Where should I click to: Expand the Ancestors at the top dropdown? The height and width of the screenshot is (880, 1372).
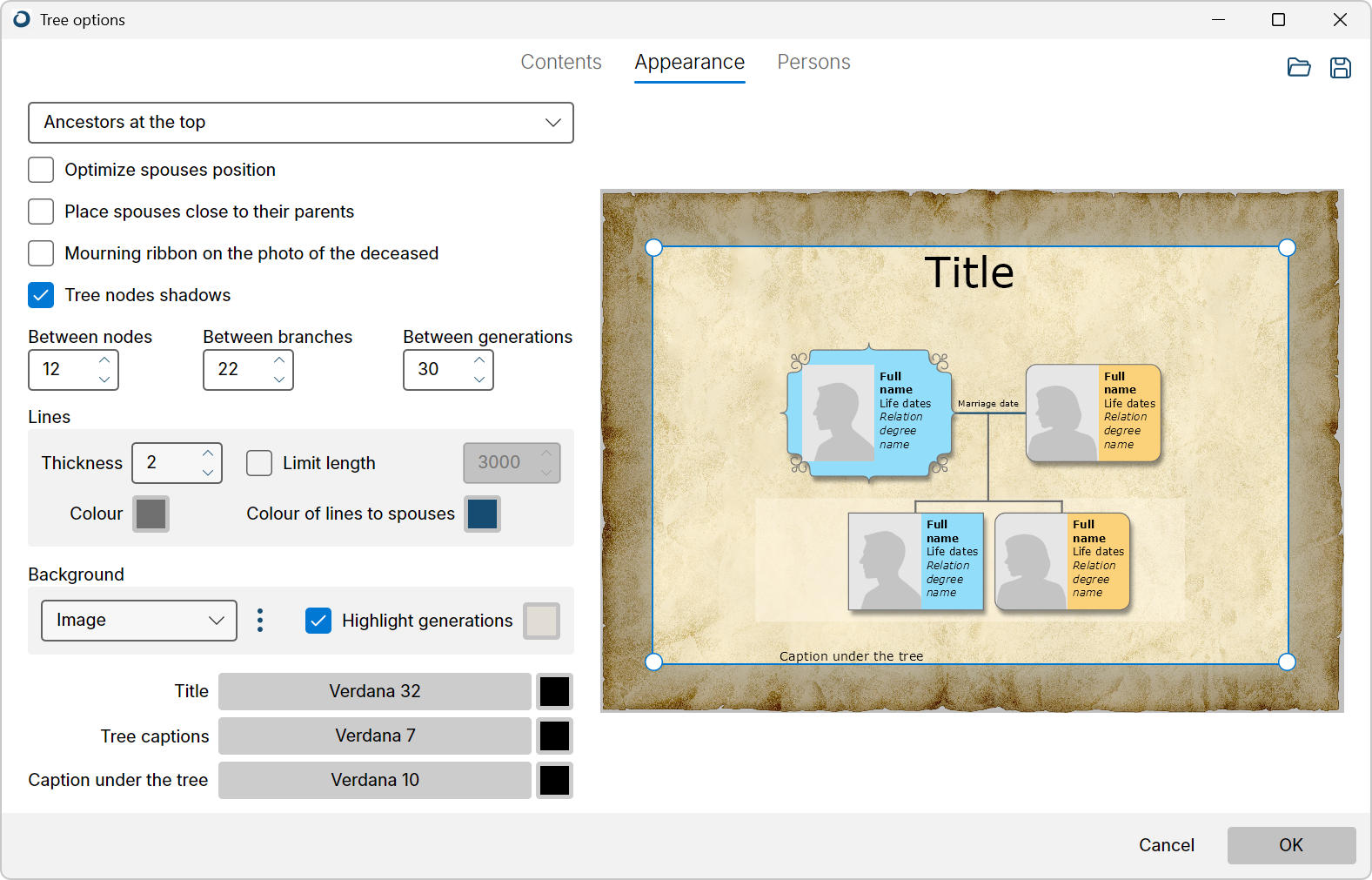(300, 123)
